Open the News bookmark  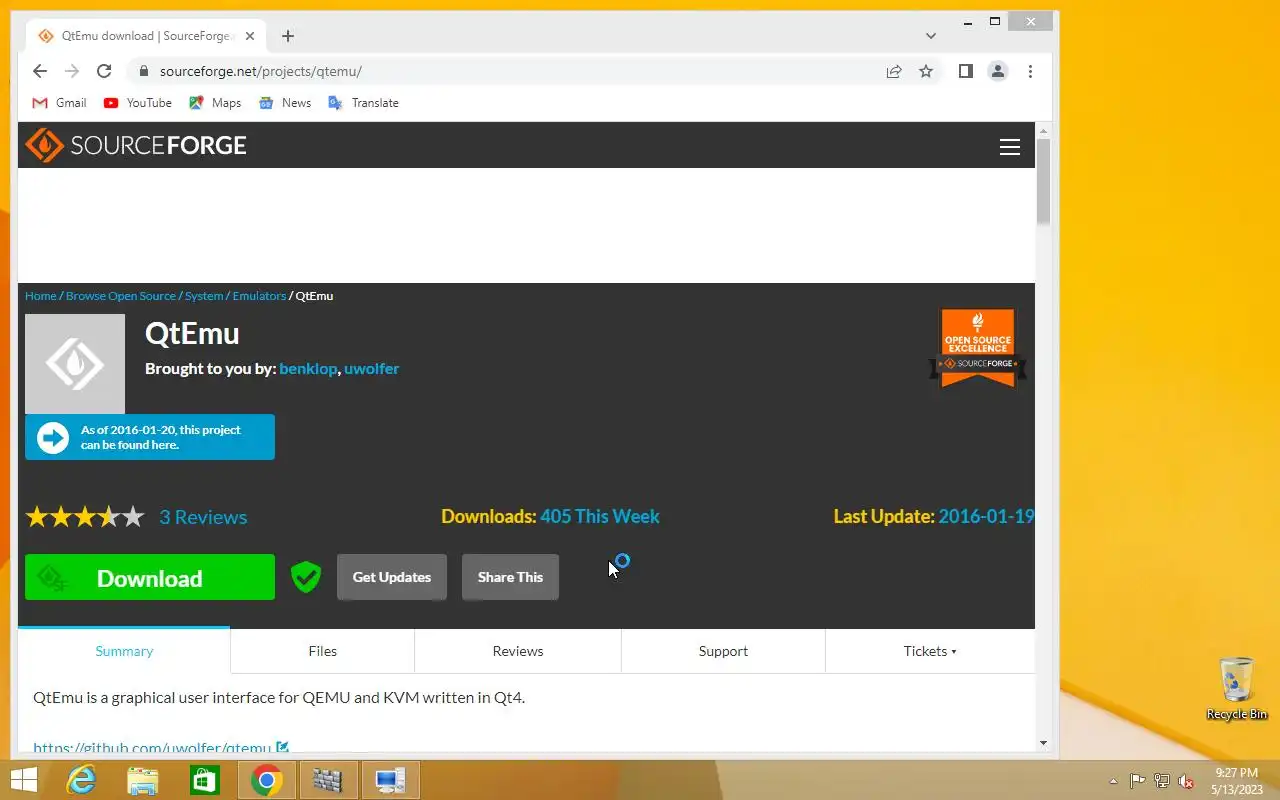coord(285,103)
